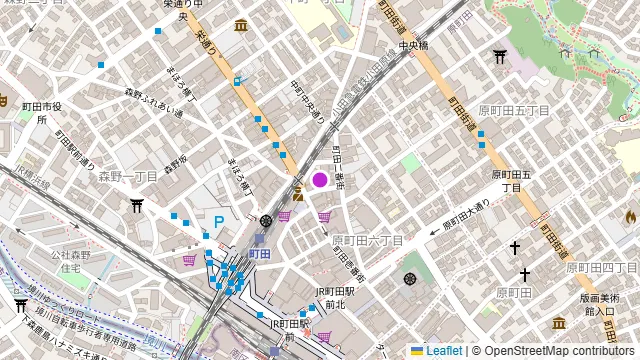Click the 森野一丁目 district label
The height and width of the screenshot is (360, 640).
click(x=128, y=177)
